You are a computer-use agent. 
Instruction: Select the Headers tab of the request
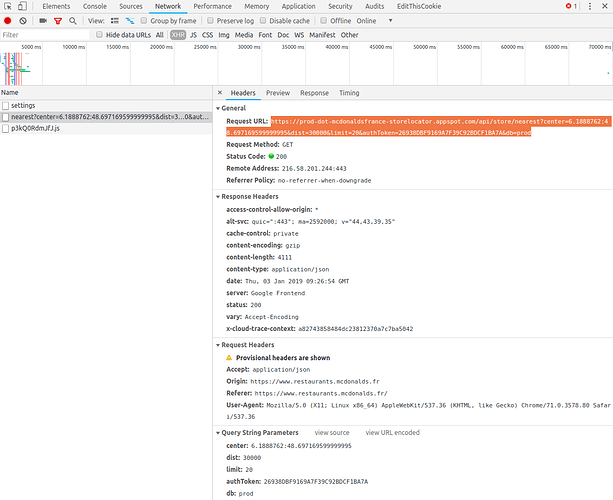coord(243,93)
